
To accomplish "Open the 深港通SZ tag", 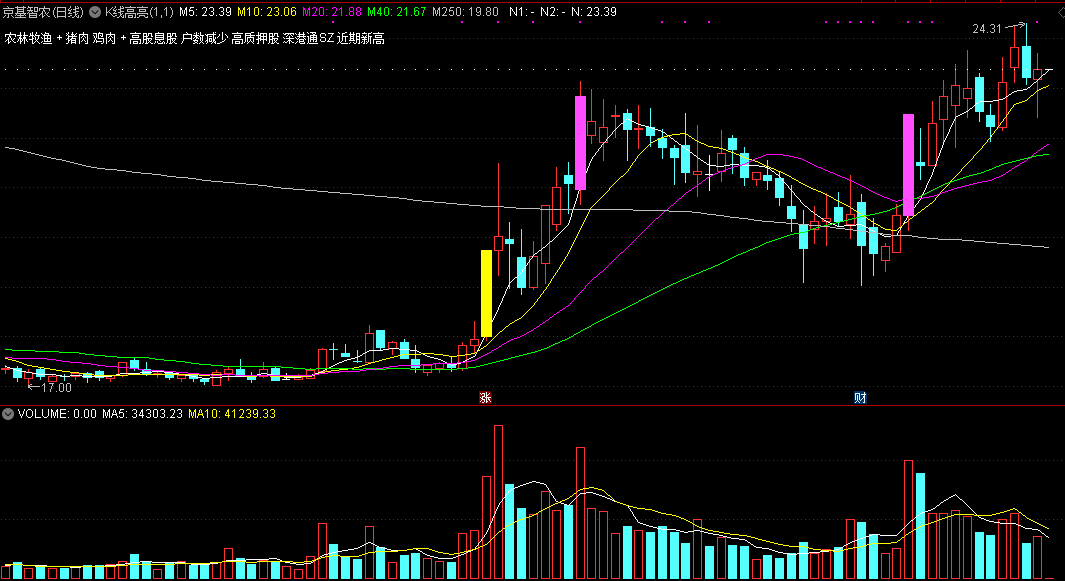I will coord(308,39).
